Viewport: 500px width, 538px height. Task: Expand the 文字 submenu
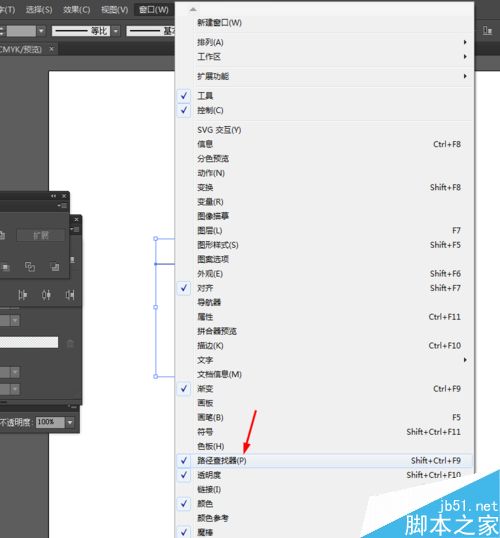324,360
